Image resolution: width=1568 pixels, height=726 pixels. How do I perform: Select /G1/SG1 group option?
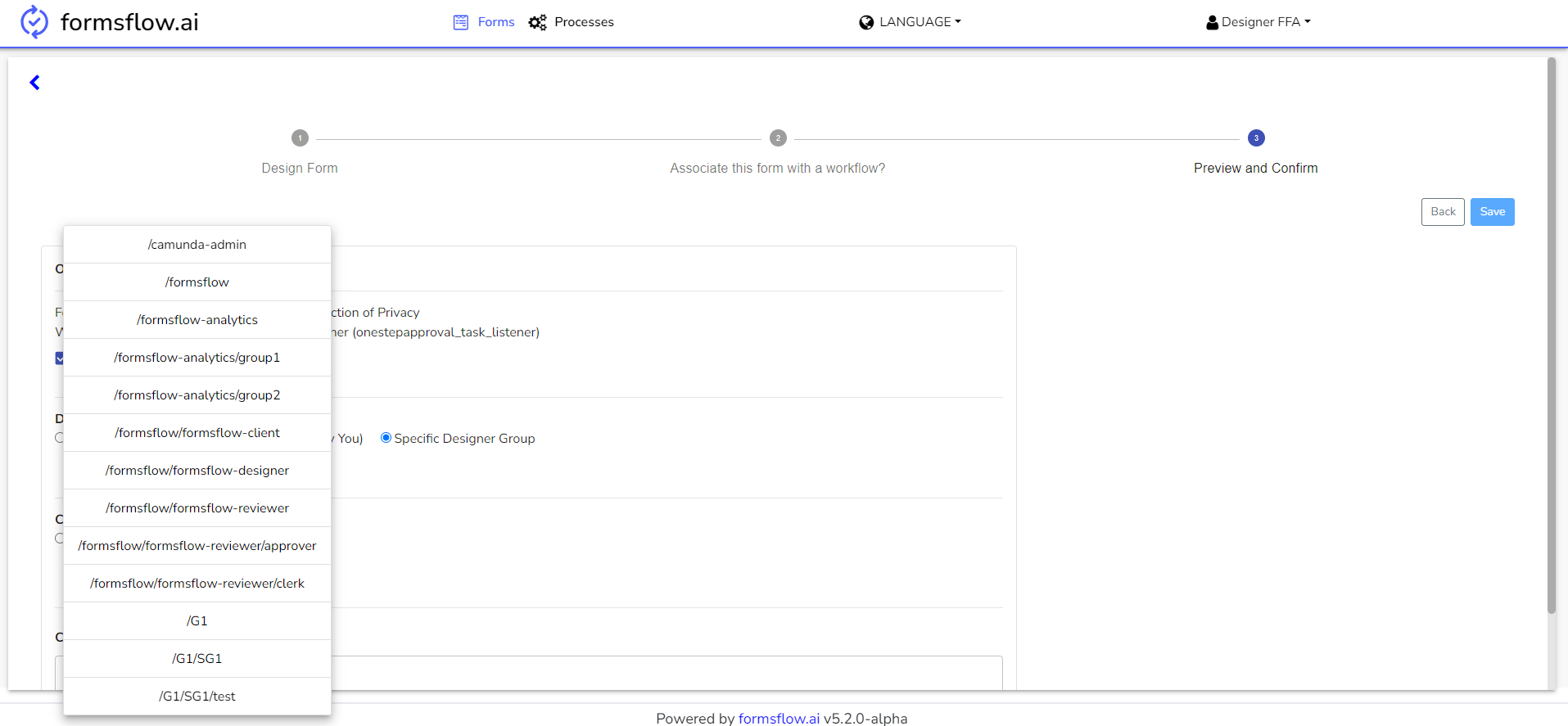(197, 659)
